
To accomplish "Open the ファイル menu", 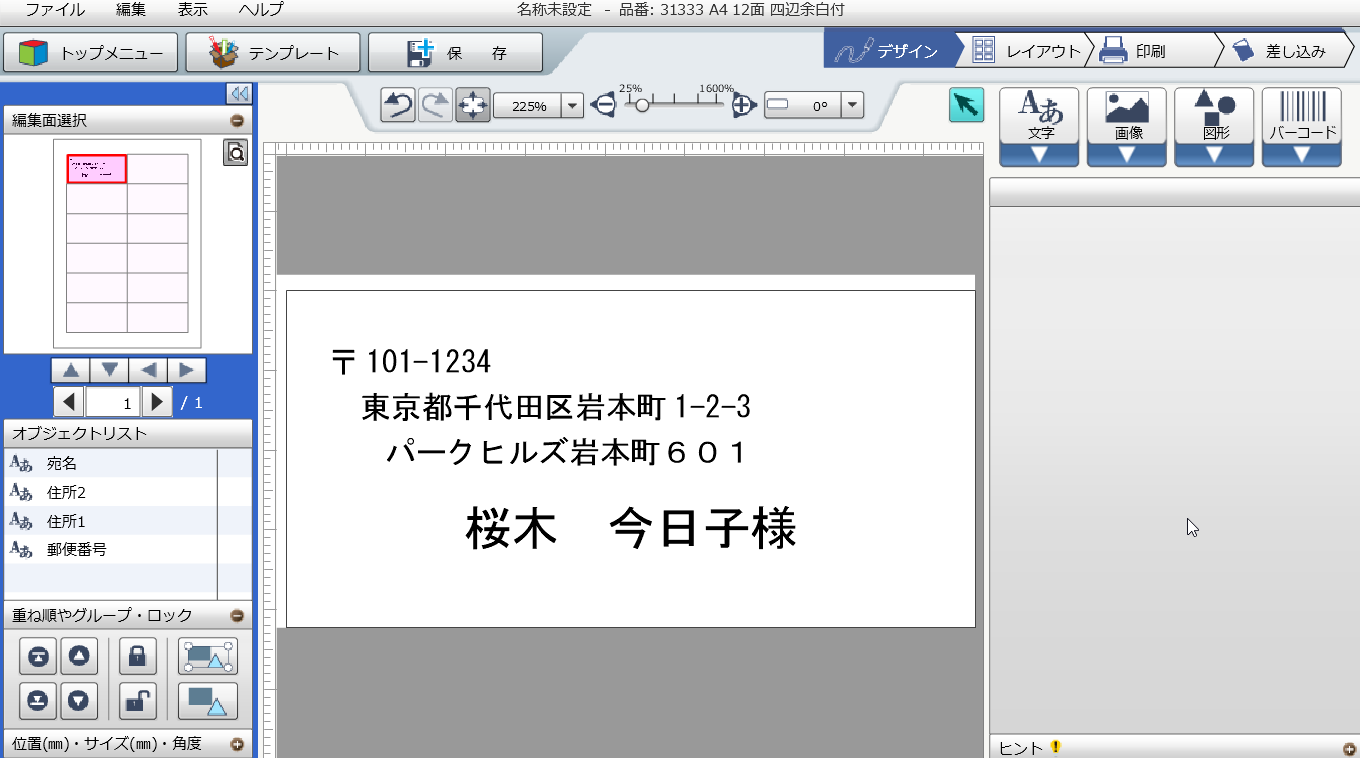I will click(x=55, y=10).
